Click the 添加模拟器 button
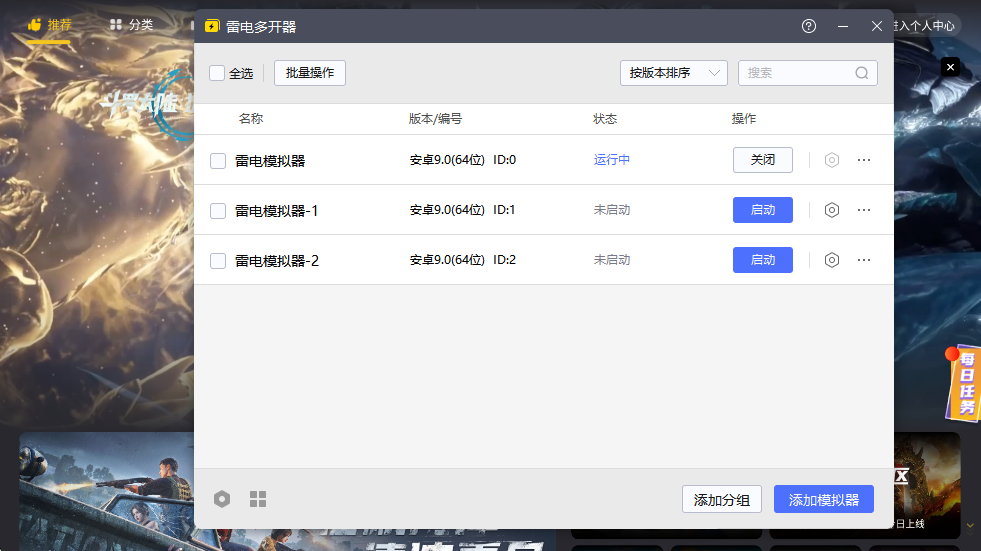 tap(823, 500)
